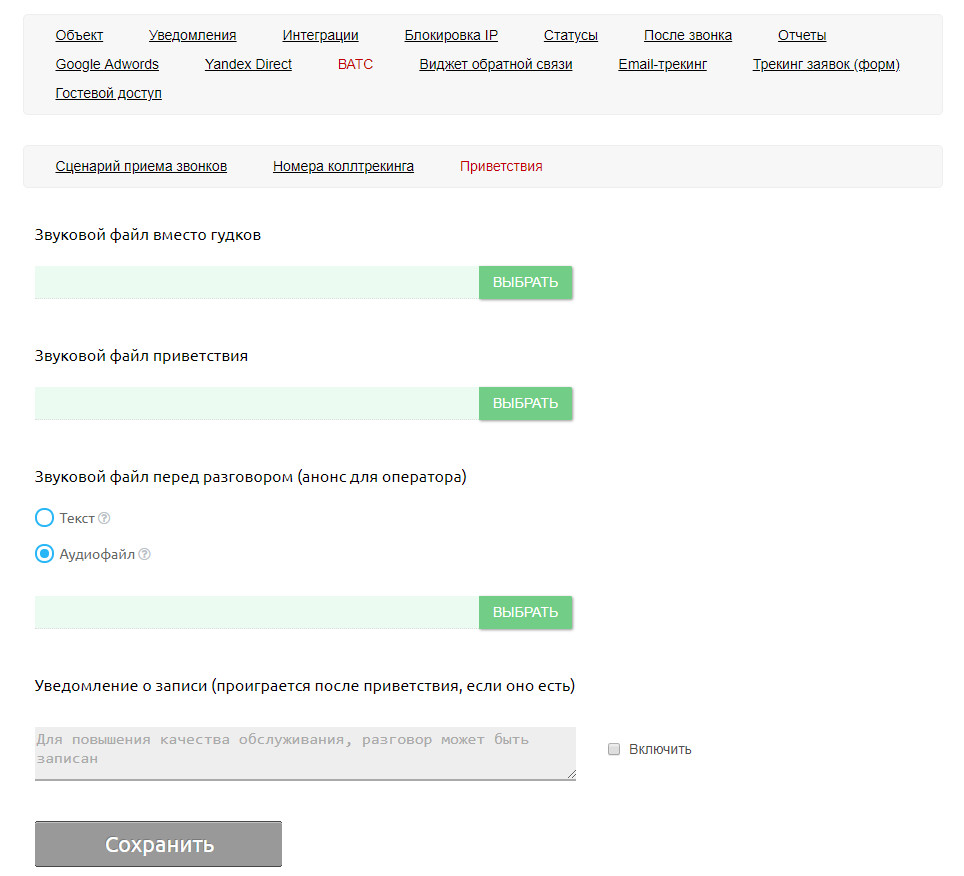Viewport: 964px width, 876px height.
Task: Select the Аудиофайл radio option
Action: coord(44,553)
